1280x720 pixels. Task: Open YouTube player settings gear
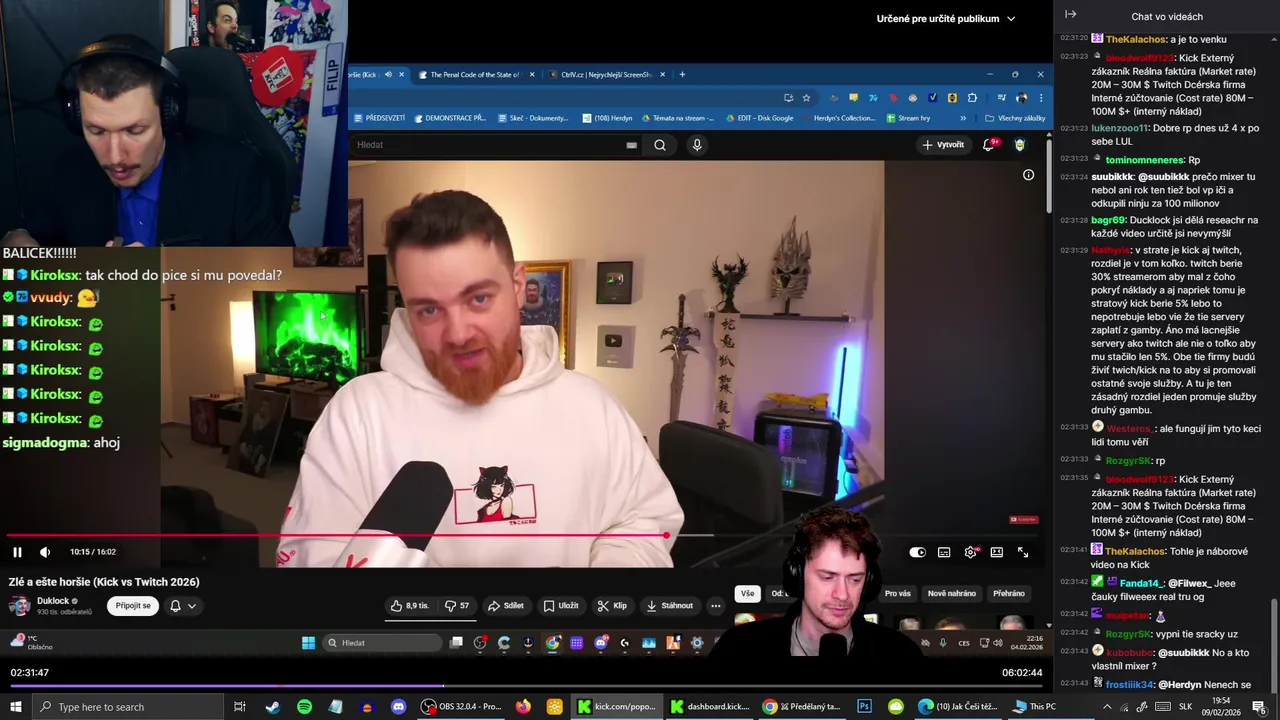[x=970, y=552]
